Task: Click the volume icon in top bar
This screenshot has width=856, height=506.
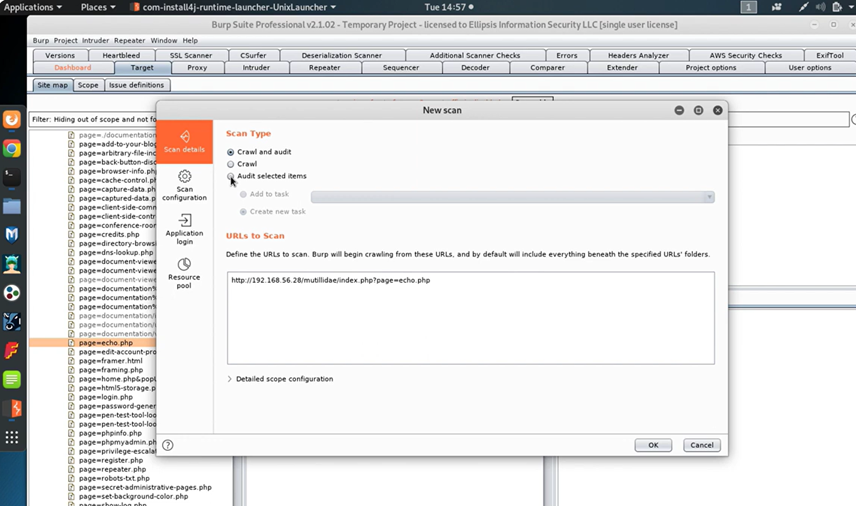Action: (820, 7)
